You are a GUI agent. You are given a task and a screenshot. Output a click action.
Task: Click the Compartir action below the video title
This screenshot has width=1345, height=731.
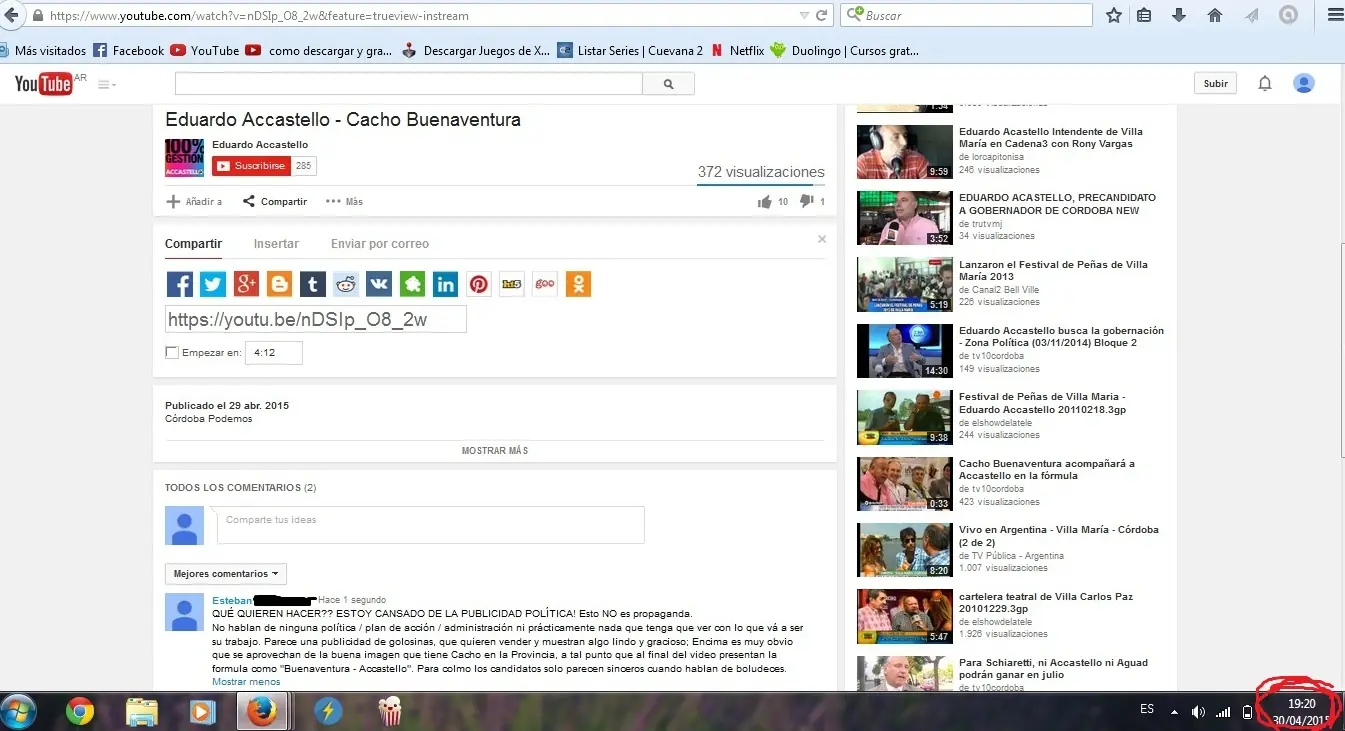(275, 202)
